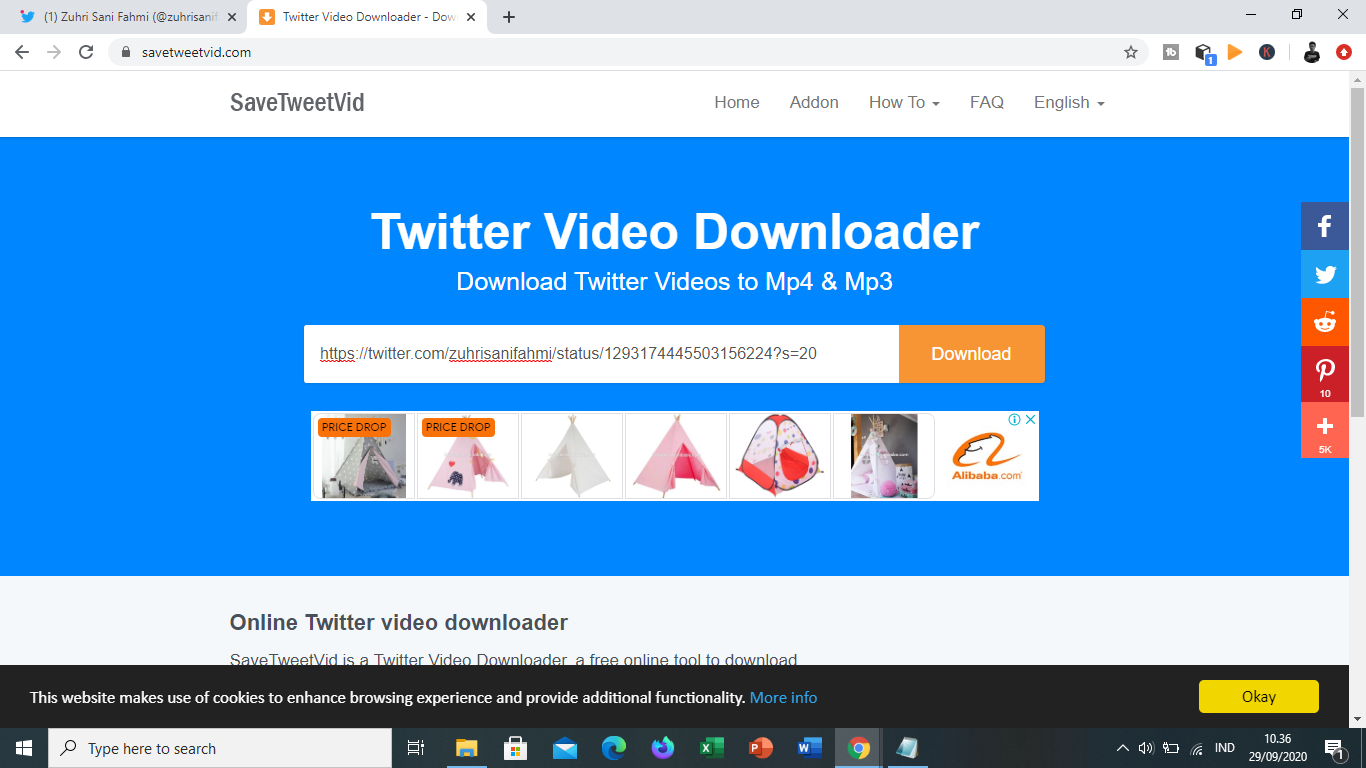Open orange play-button extension icon
The height and width of the screenshot is (768, 1366).
1235,52
